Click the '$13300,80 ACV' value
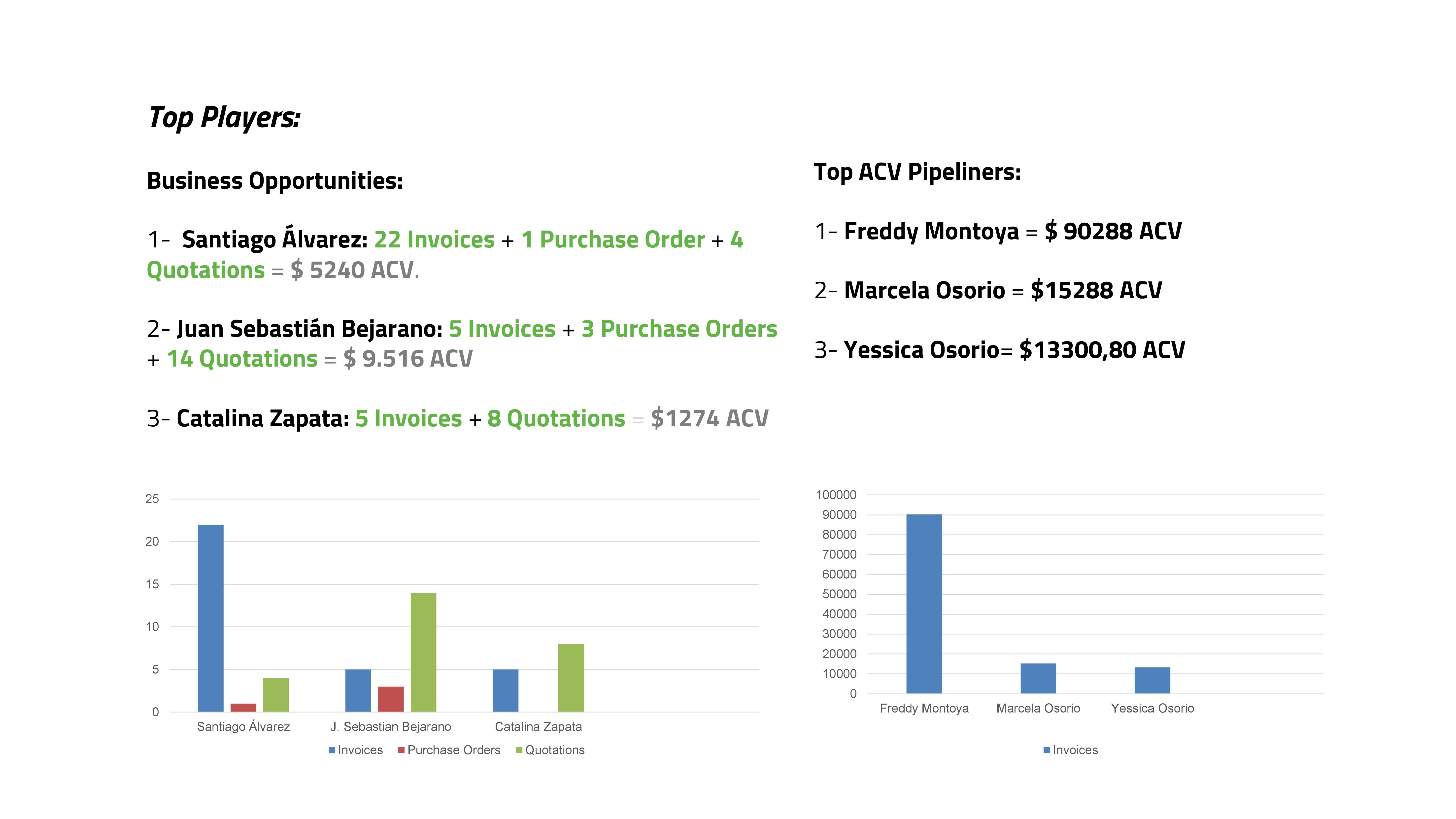The width and height of the screenshot is (1456, 819). point(1102,350)
